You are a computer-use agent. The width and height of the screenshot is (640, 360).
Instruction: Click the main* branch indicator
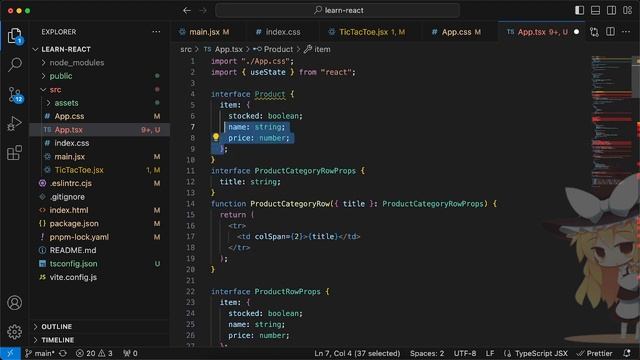[x=40, y=353]
